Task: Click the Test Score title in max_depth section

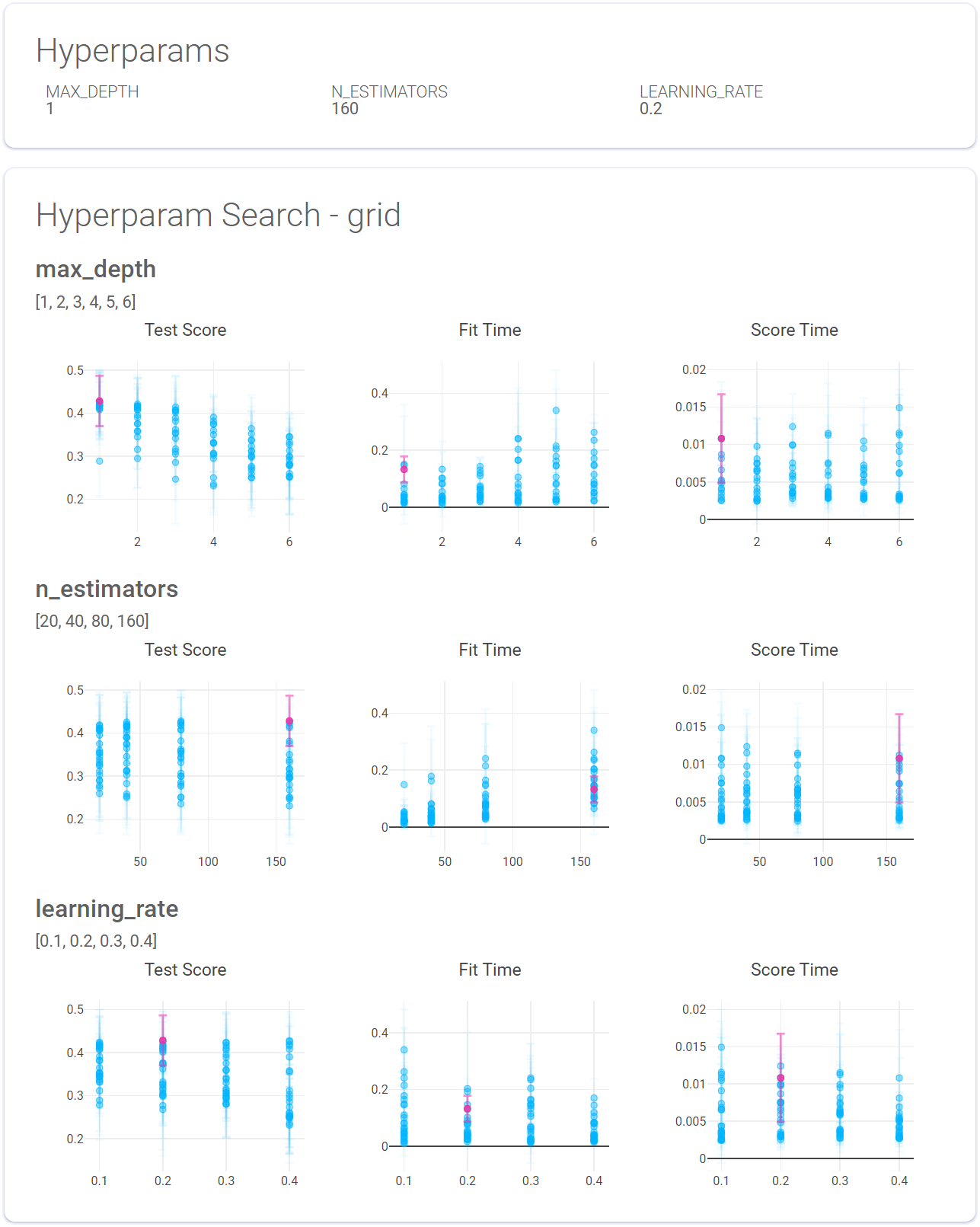Action: pos(186,331)
